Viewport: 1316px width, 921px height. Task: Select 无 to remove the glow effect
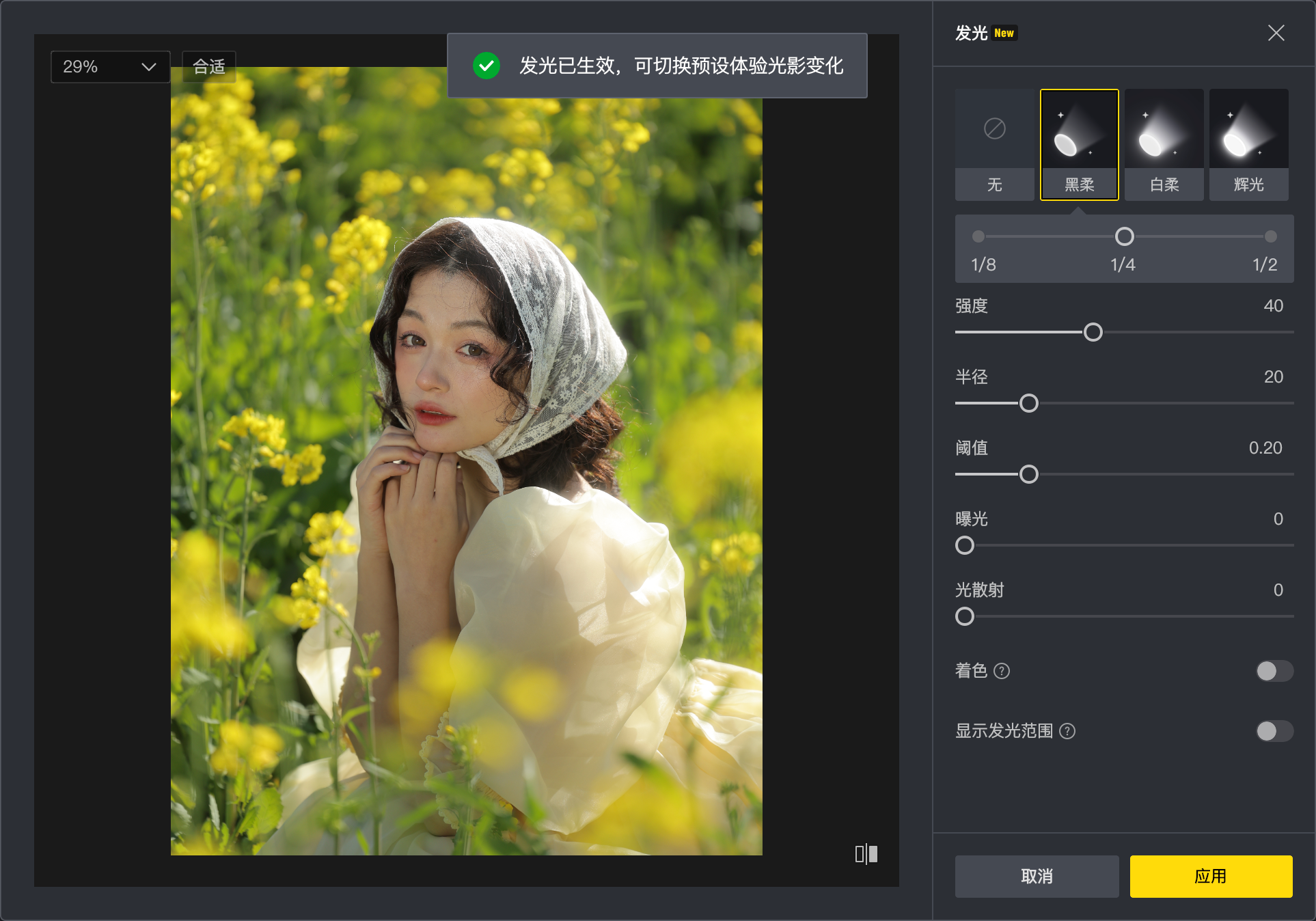[x=994, y=143]
